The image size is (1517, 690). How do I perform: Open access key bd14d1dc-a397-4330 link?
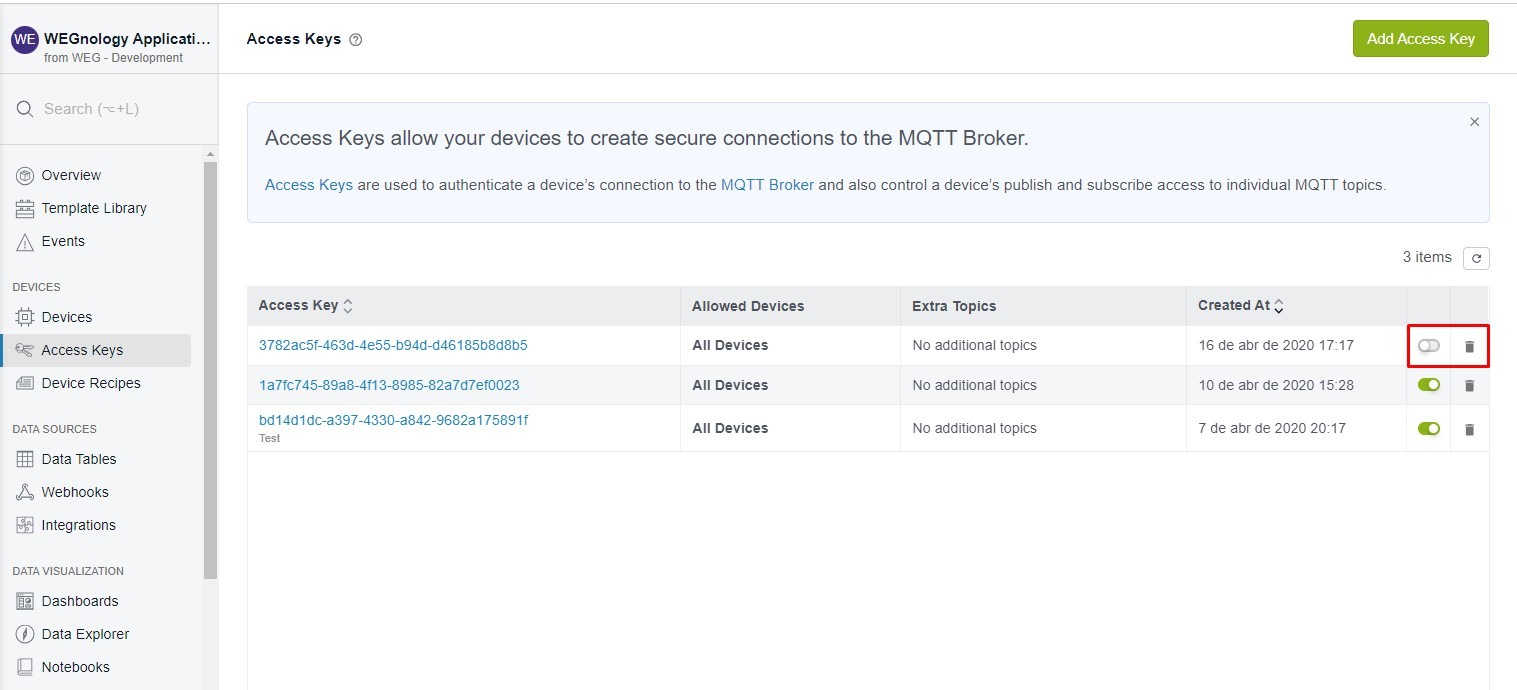coord(393,420)
